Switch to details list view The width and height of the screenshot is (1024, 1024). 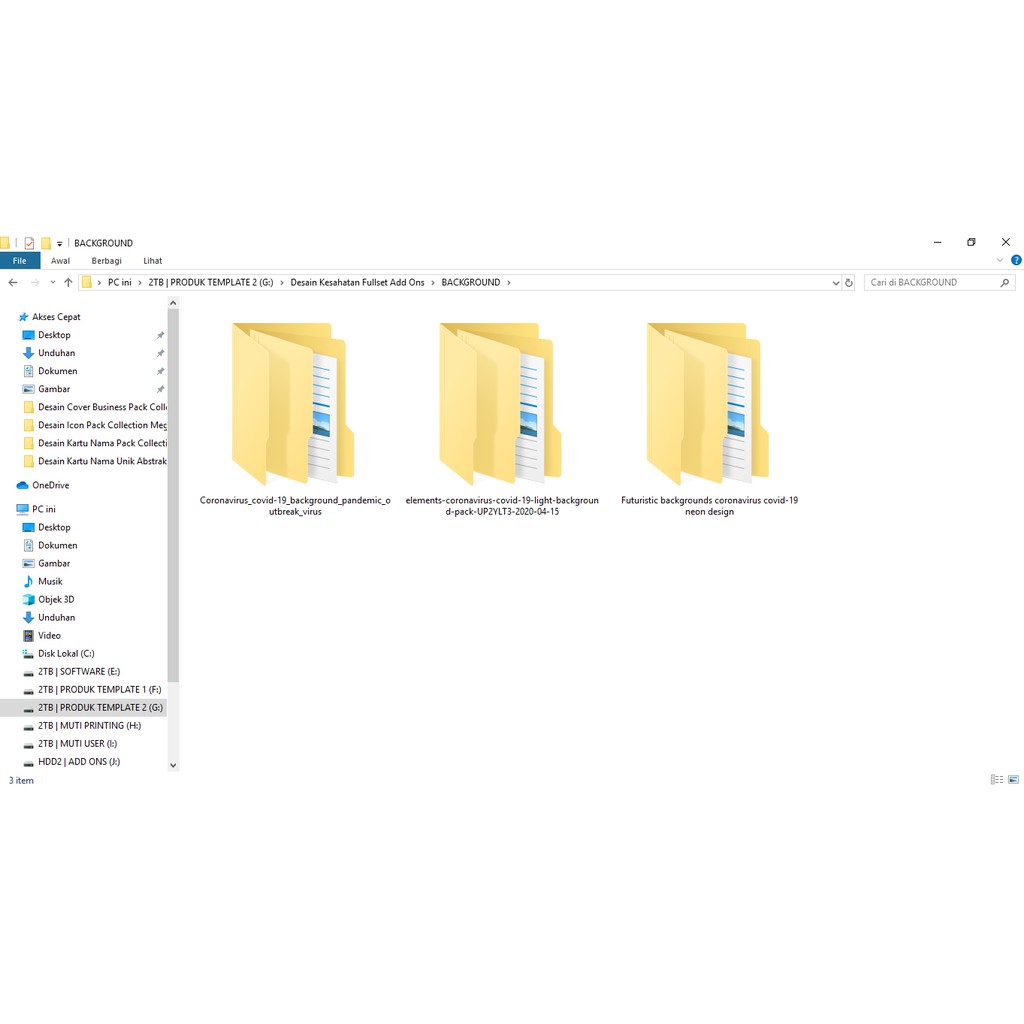996,780
